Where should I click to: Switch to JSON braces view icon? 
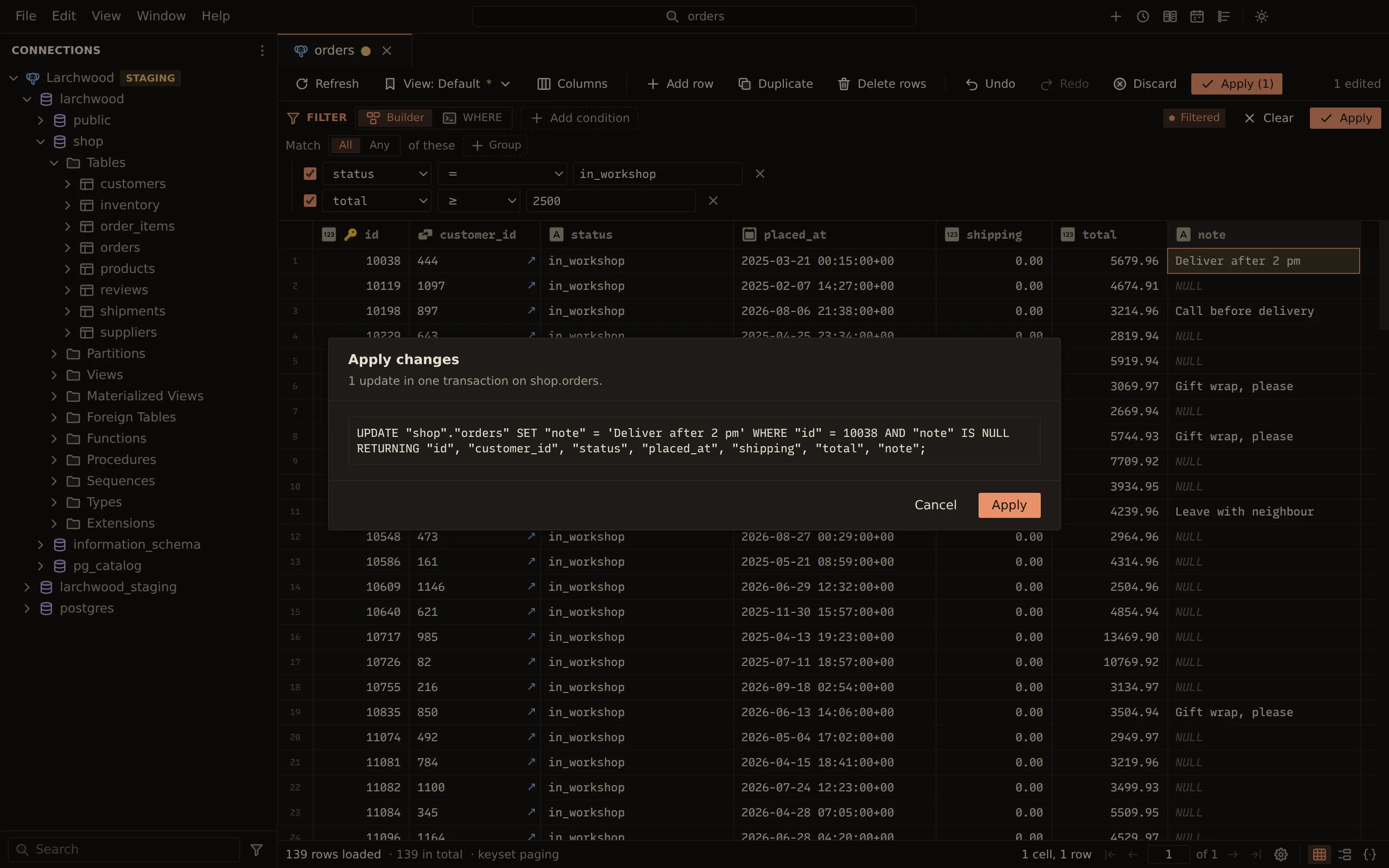tap(1370, 854)
